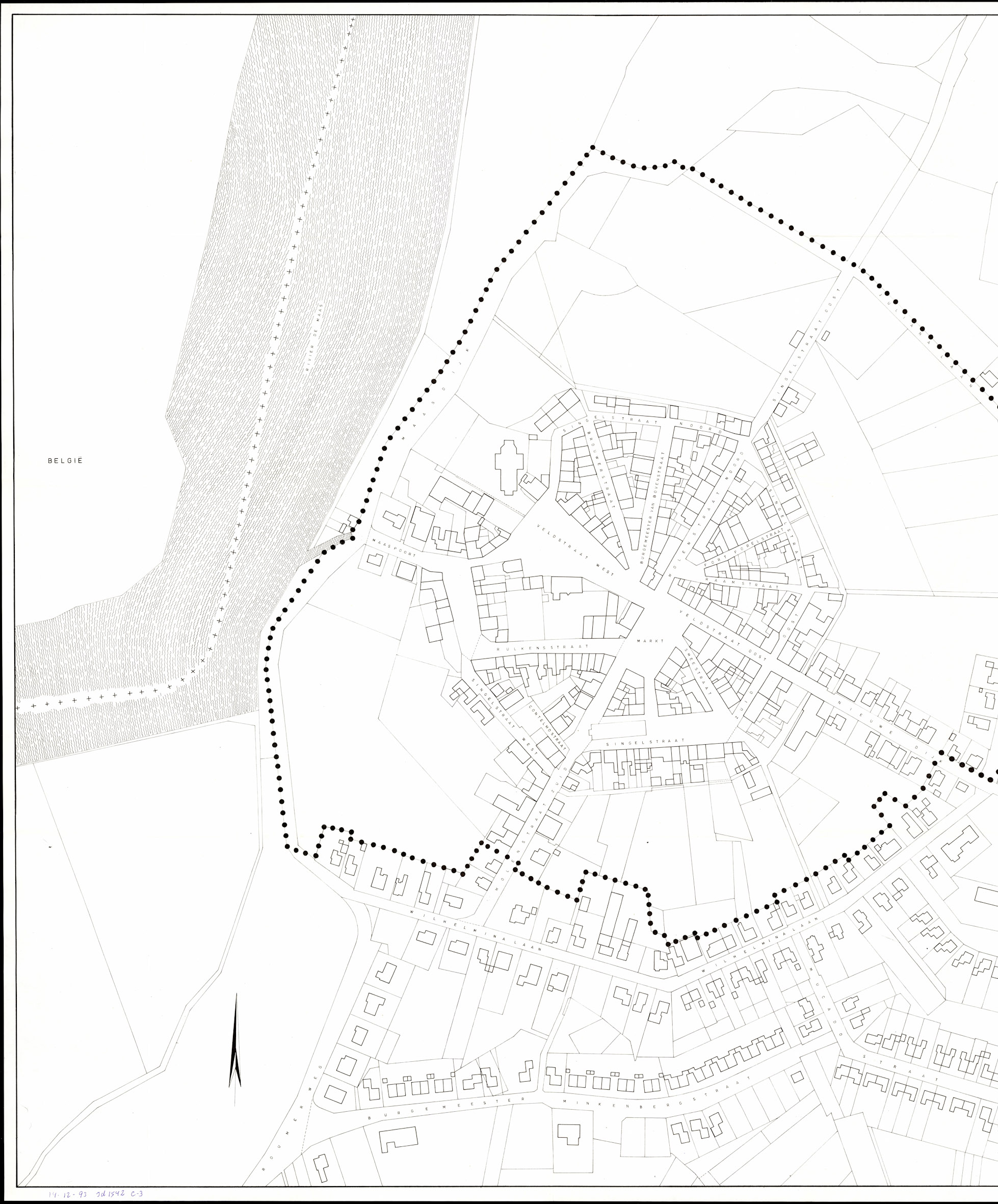Click the SMEESTRAAT street label
998x1204 pixels.
coord(698,671)
